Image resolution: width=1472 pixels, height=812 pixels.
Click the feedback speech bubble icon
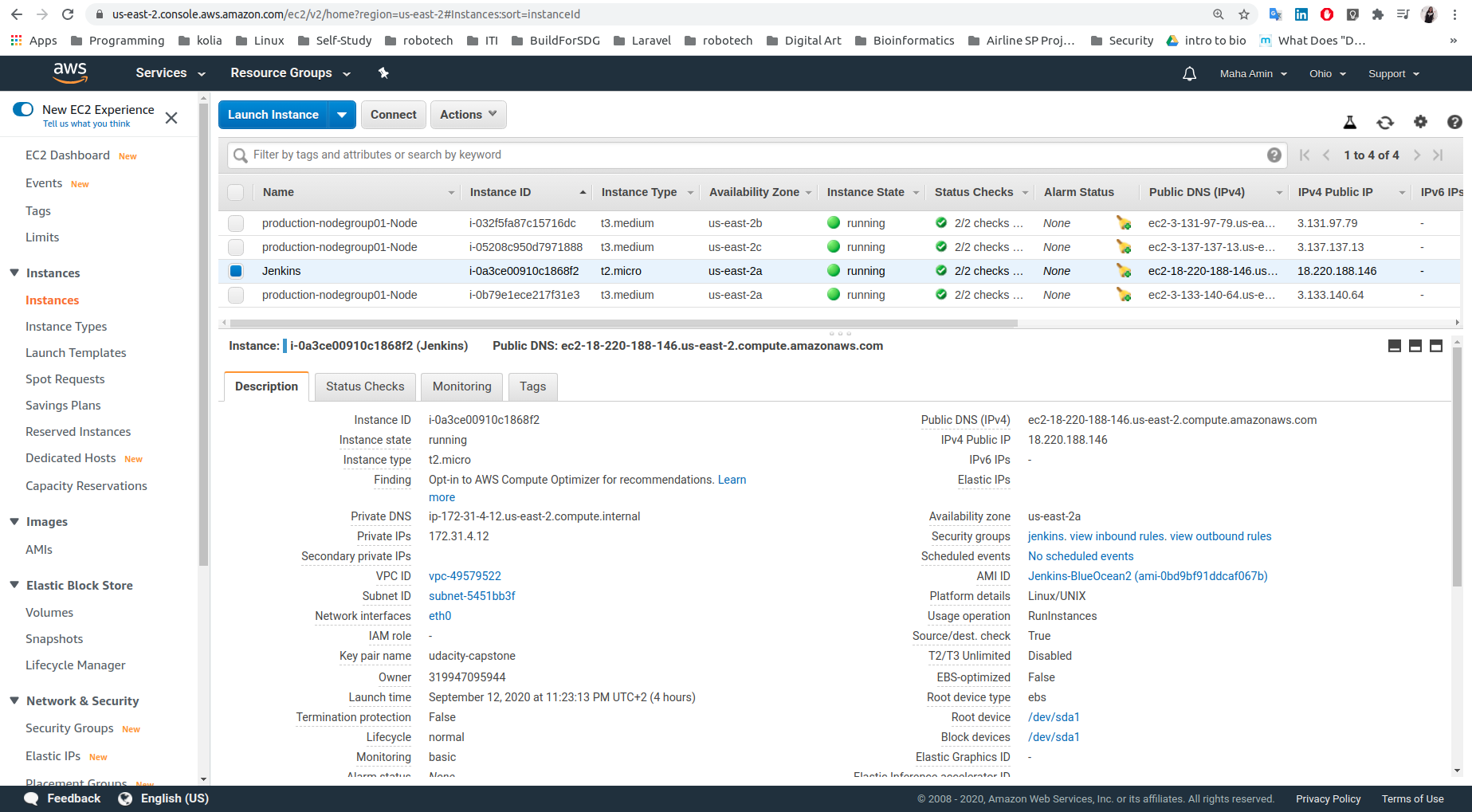pos(31,798)
